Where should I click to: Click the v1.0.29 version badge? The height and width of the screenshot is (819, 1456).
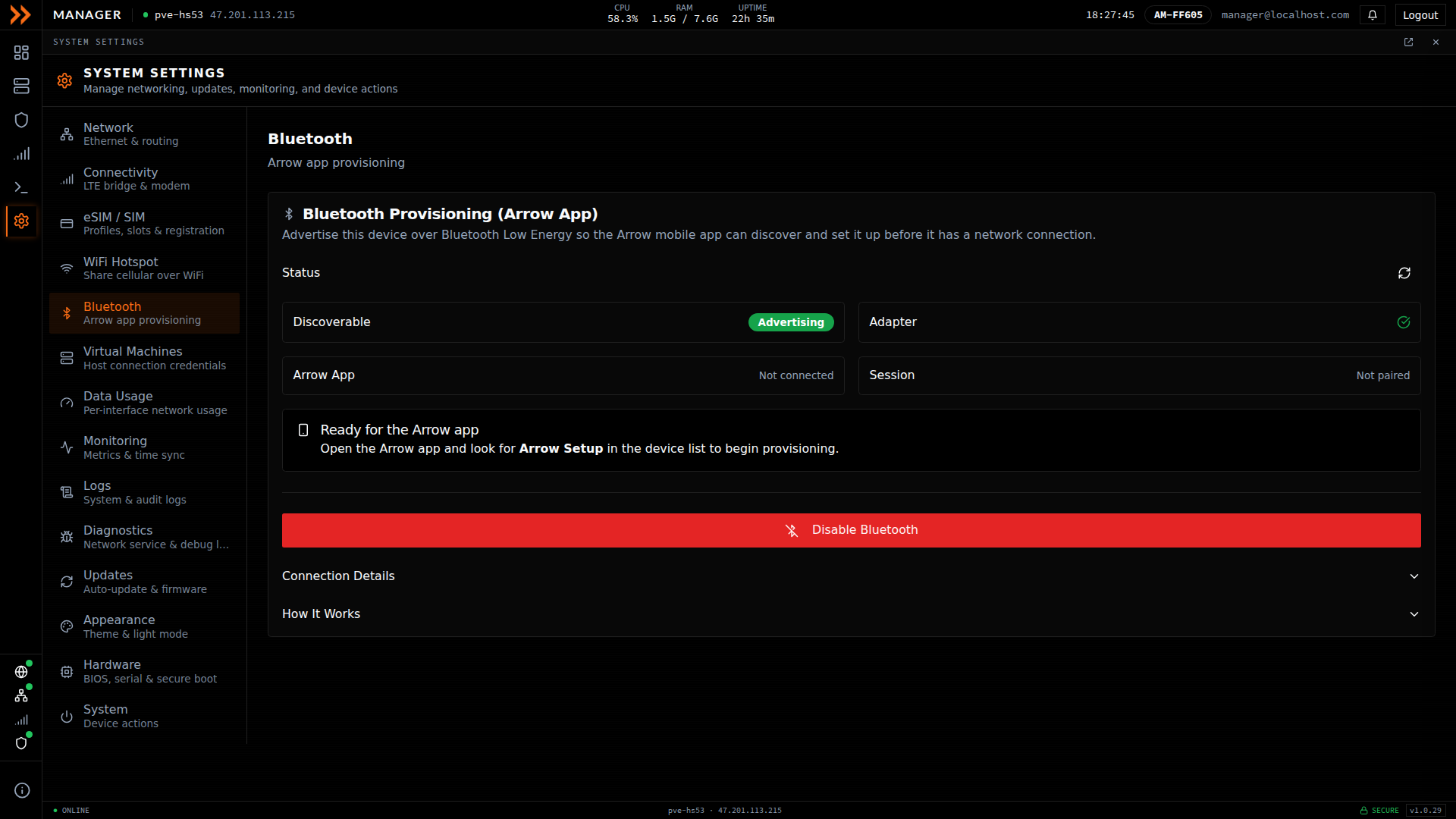coord(1426,811)
